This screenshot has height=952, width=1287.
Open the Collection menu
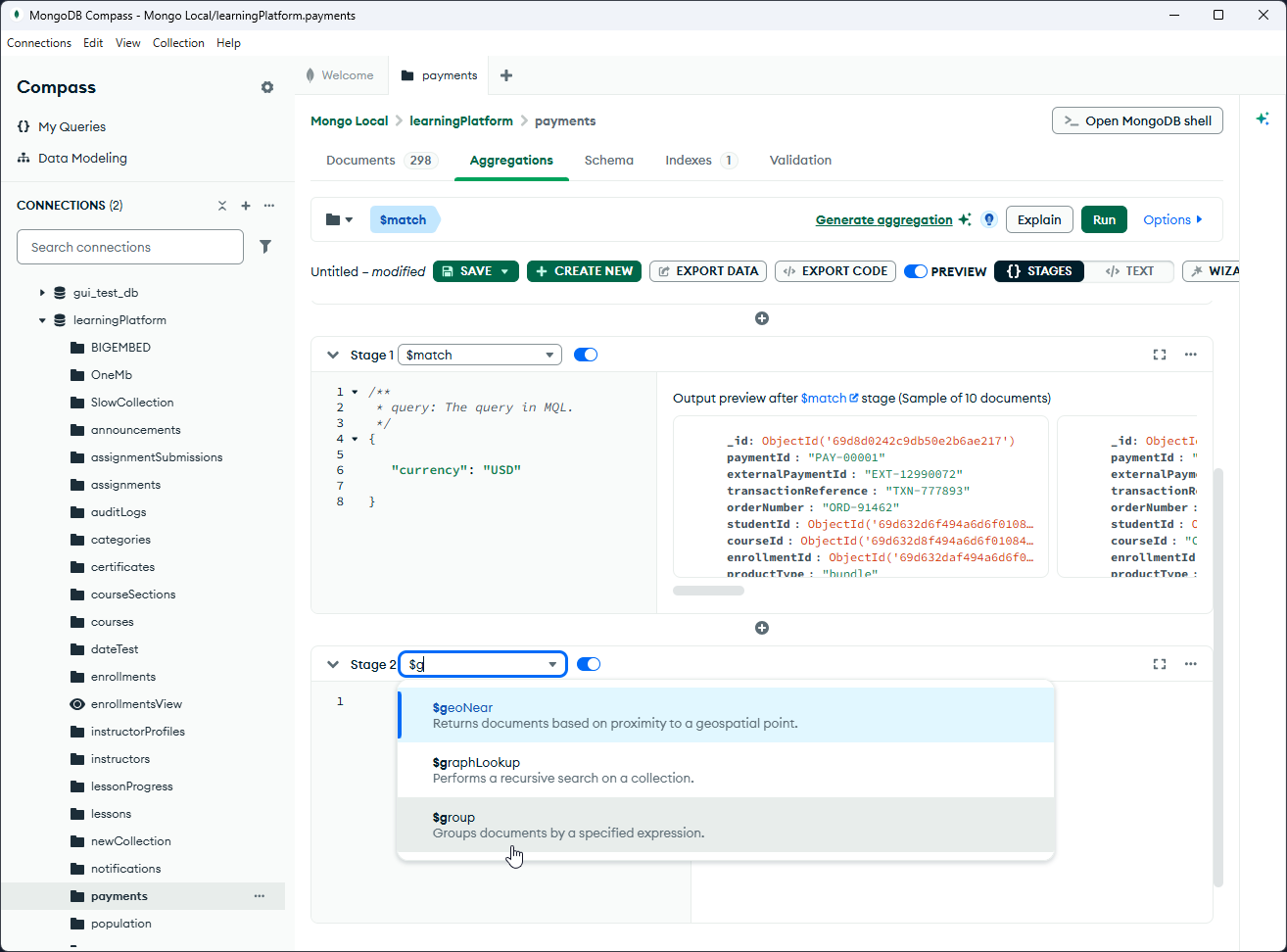[x=178, y=43]
